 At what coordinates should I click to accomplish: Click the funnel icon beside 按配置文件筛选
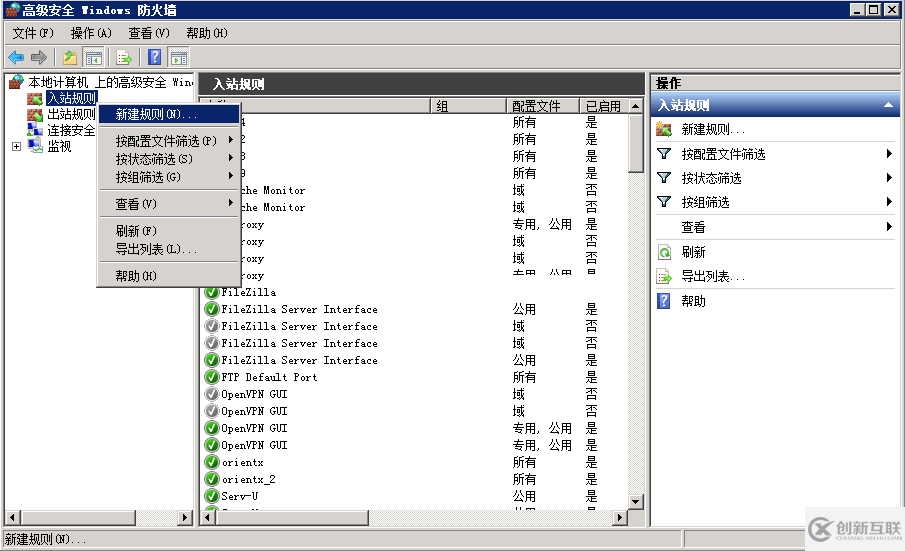(664, 153)
